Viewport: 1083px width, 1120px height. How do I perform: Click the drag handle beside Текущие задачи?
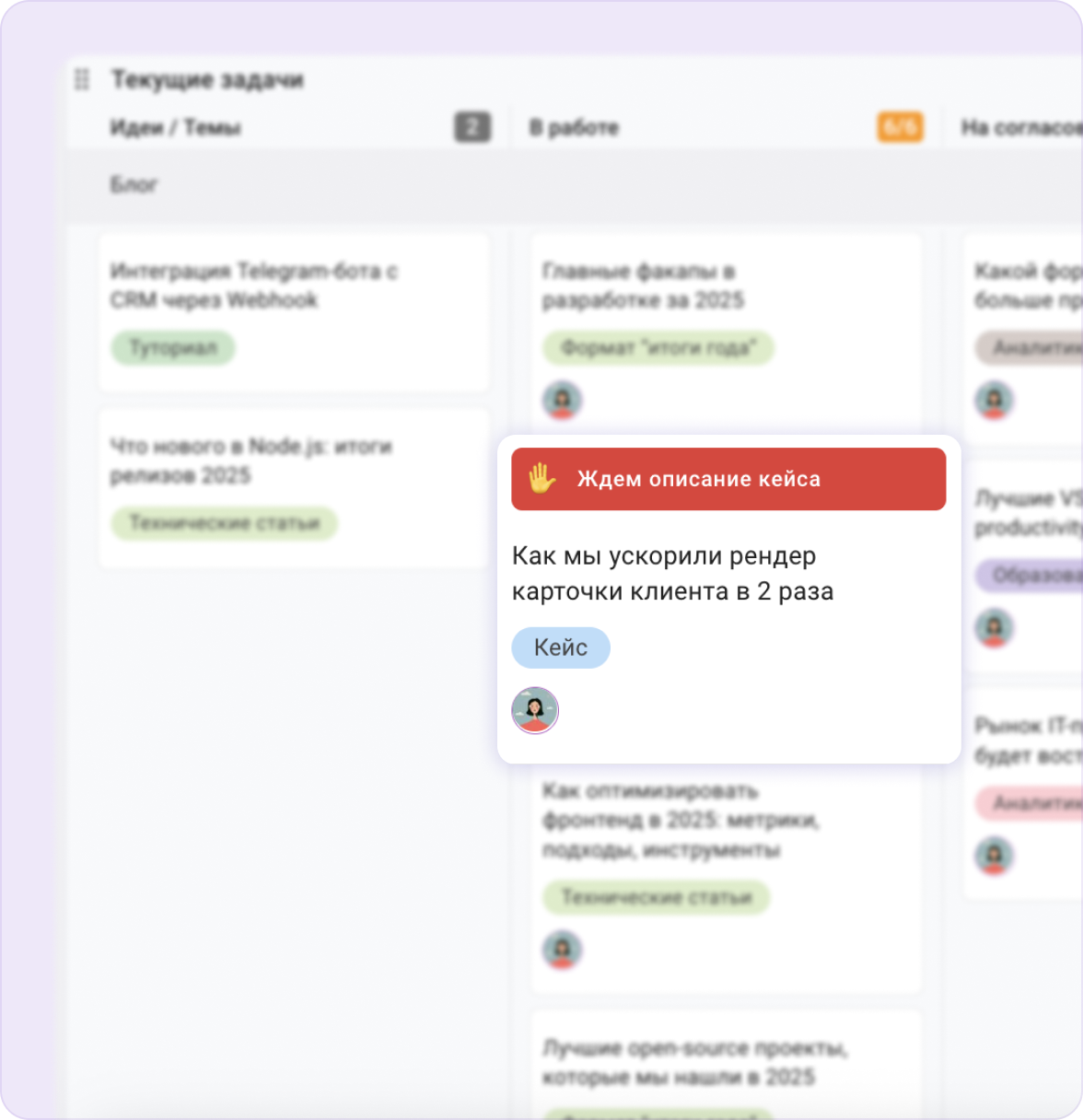pyautogui.click(x=82, y=80)
